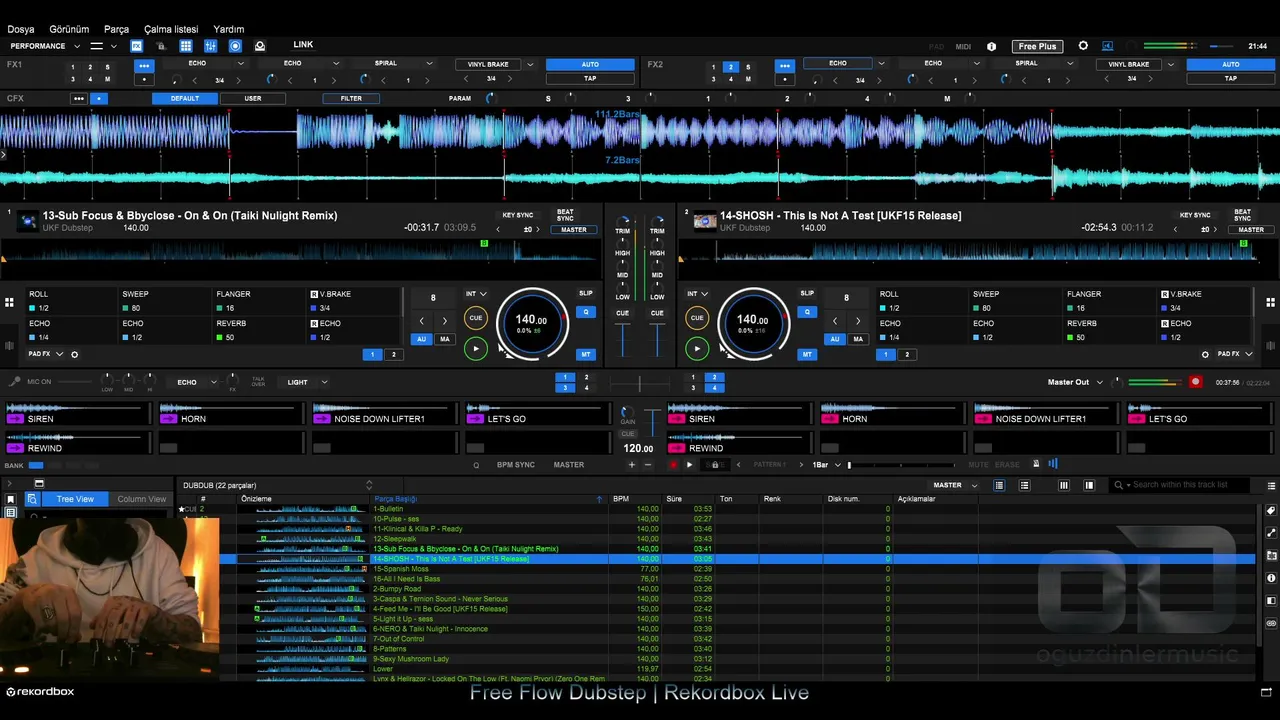
Task: Switch to Column View tab
Action: 141,499
